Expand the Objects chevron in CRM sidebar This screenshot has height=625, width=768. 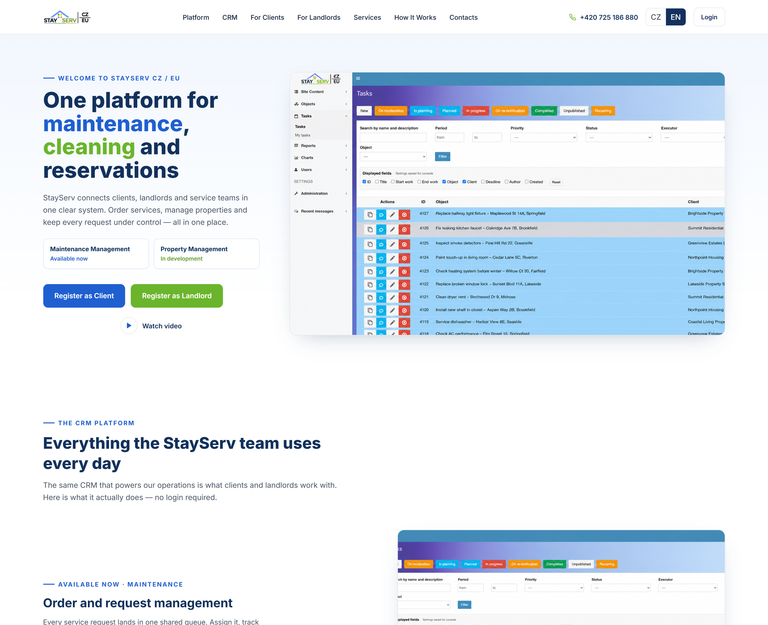click(346, 104)
